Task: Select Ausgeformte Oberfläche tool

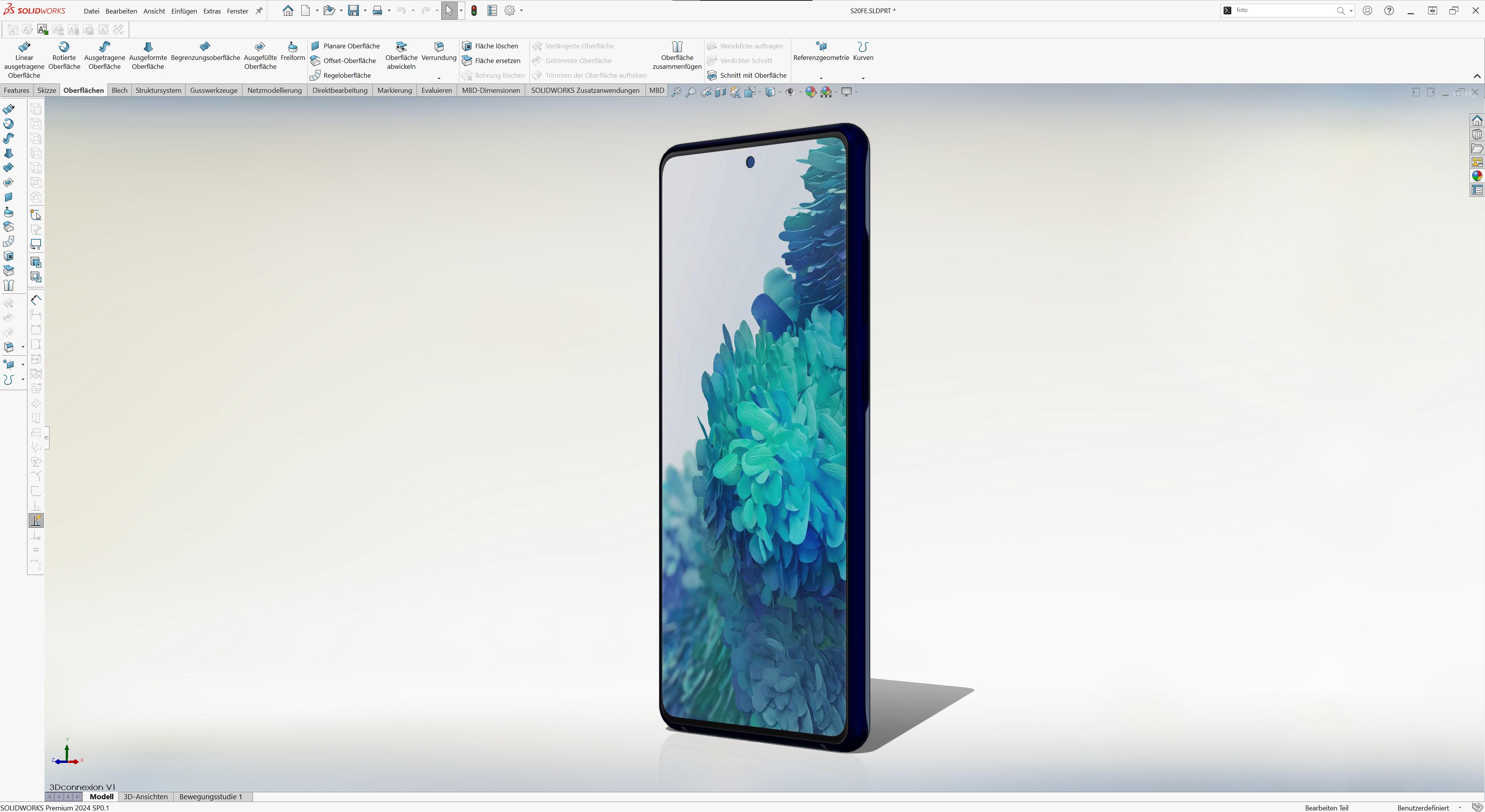Action: click(x=148, y=55)
